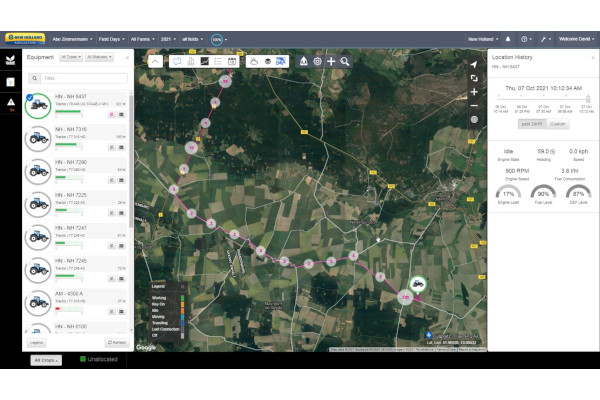Open the New Holland brand dropdown

(483, 39)
